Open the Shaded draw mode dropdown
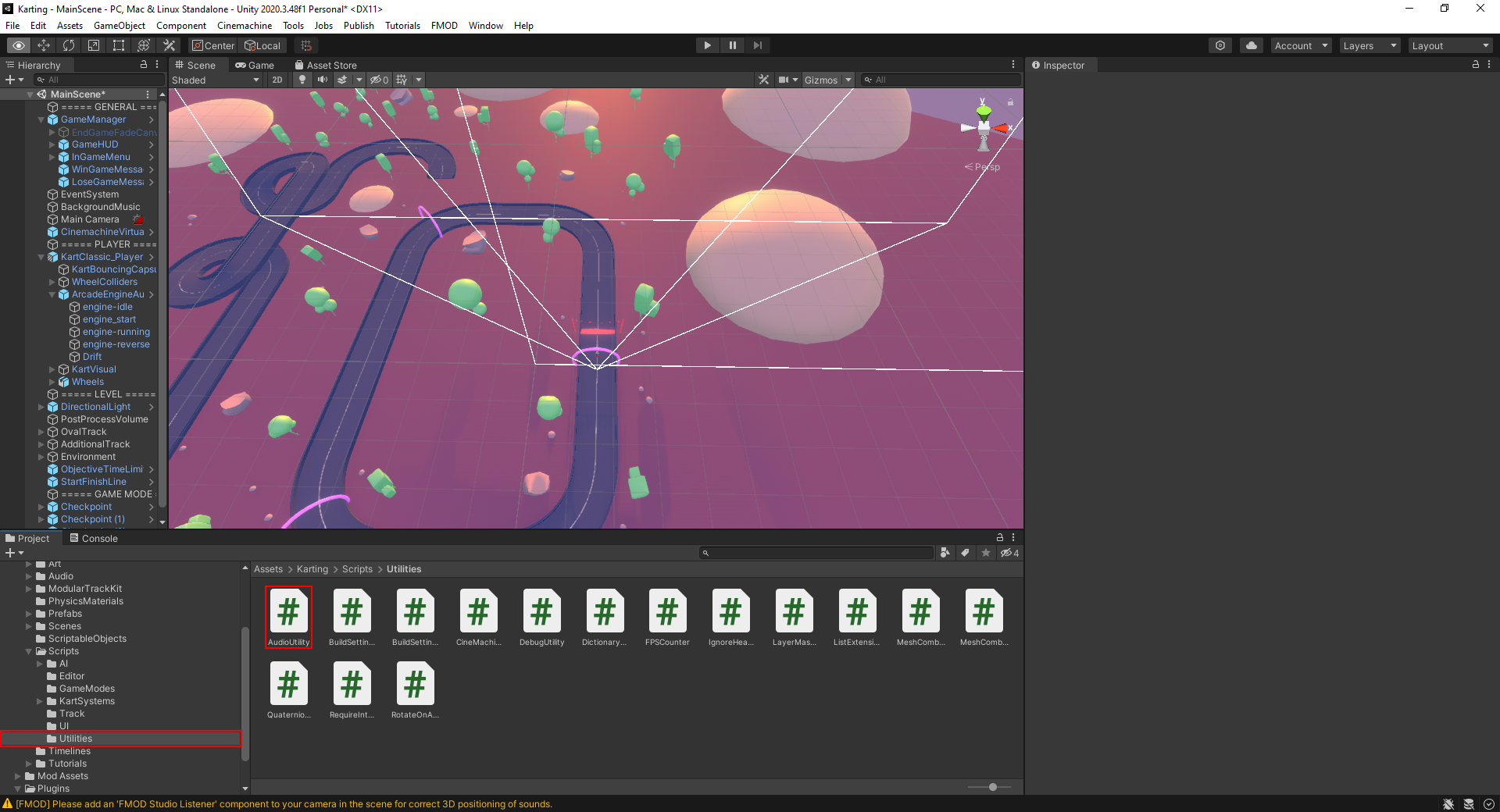This screenshot has width=1500, height=812. (x=216, y=80)
